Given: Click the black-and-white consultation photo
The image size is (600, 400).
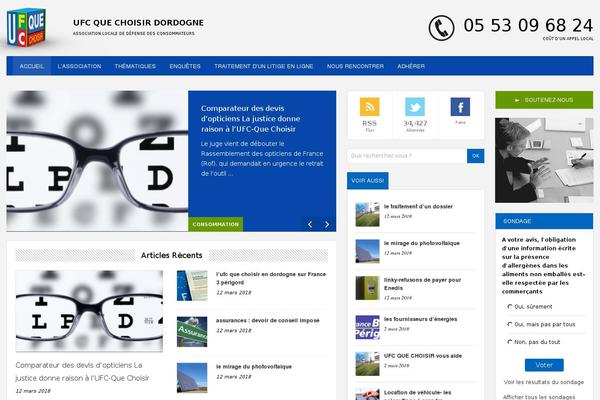Looking at the screenshot, I should 544,160.
